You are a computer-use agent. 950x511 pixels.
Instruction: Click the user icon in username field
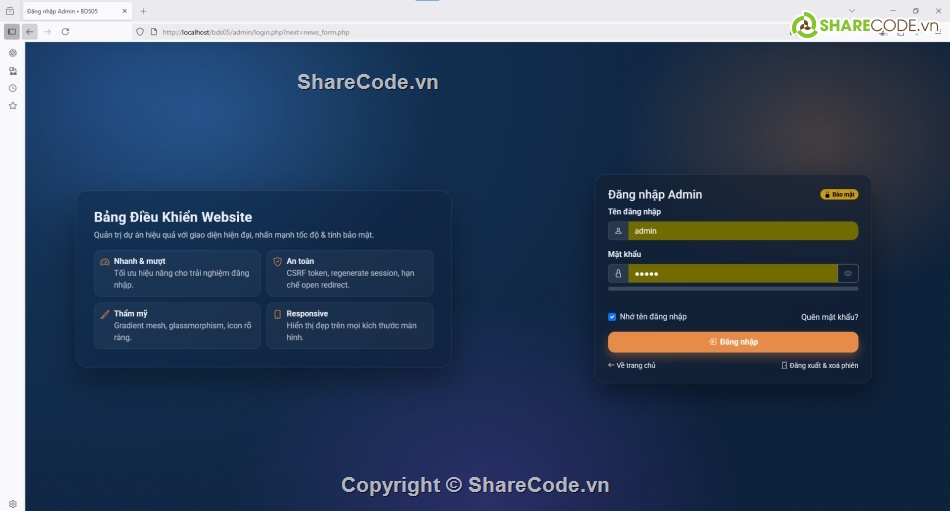618,231
